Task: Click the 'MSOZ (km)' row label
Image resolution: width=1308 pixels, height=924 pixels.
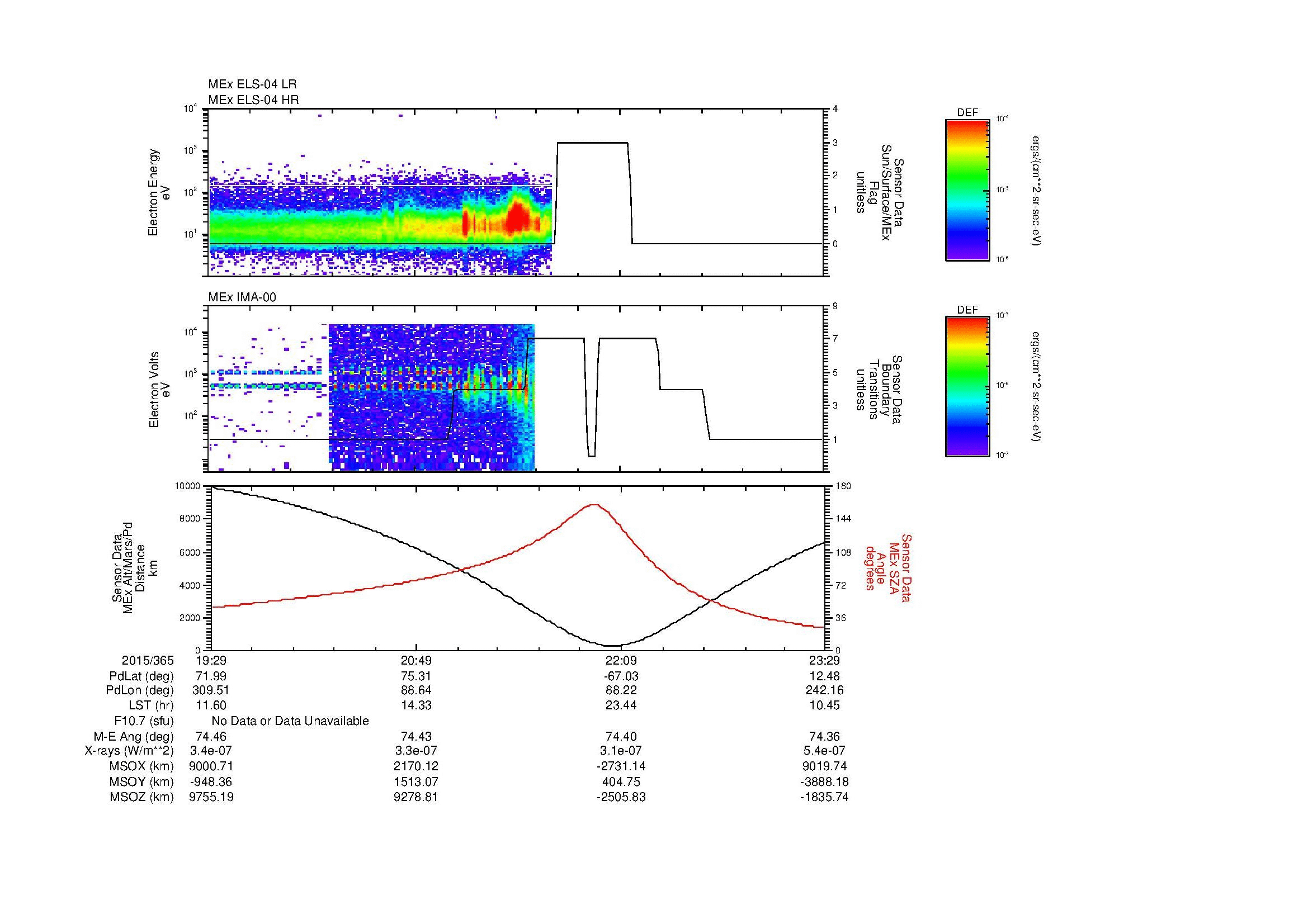Action: [141, 797]
